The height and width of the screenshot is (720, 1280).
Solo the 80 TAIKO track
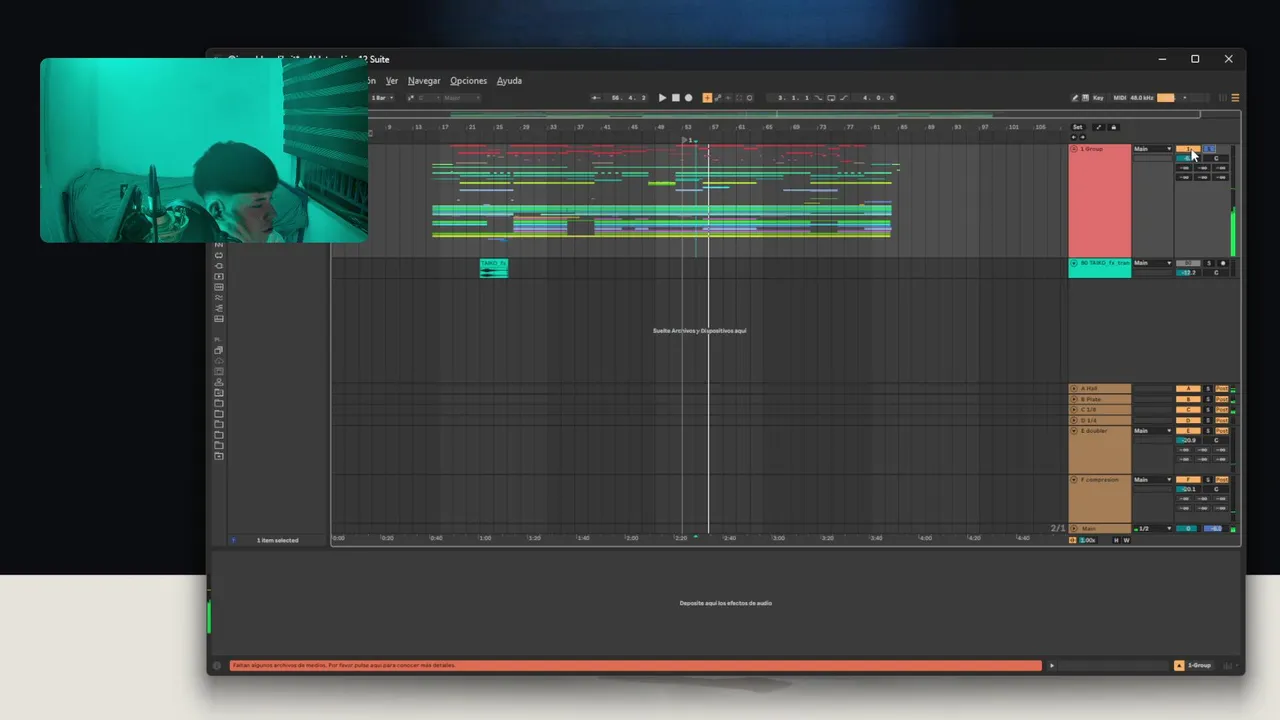(1209, 263)
